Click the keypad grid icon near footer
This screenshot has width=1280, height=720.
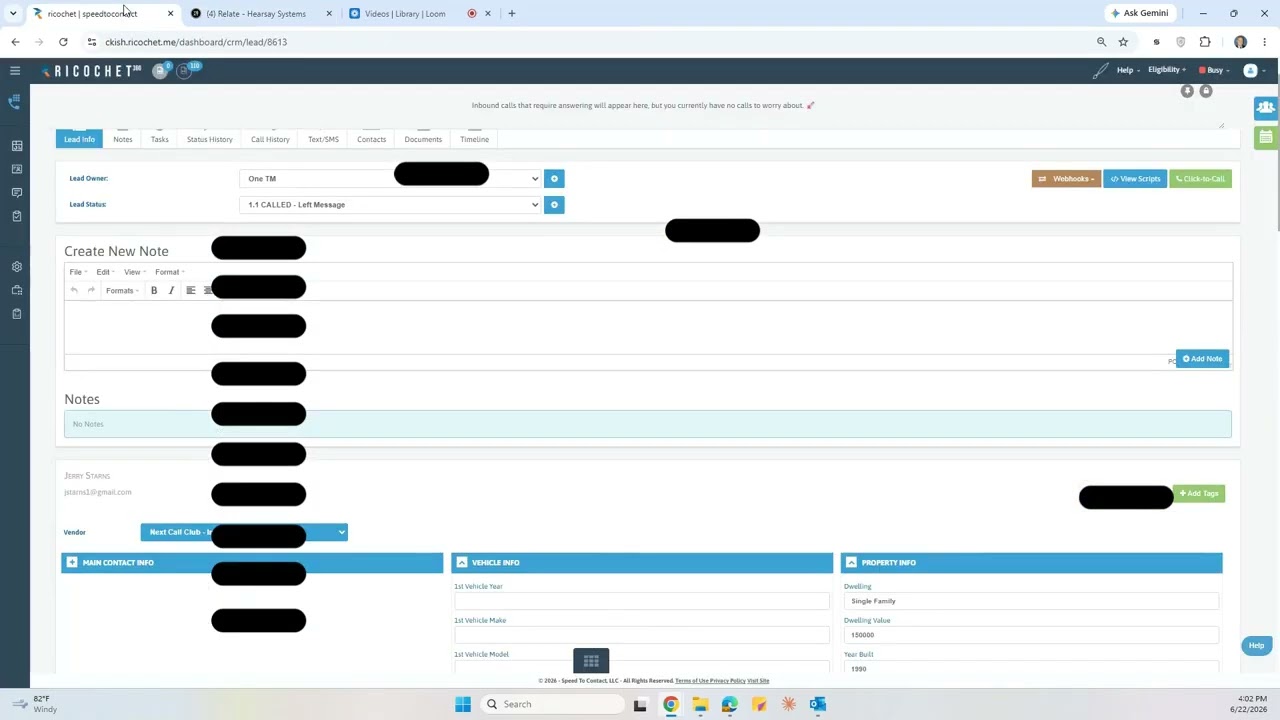pos(591,661)
